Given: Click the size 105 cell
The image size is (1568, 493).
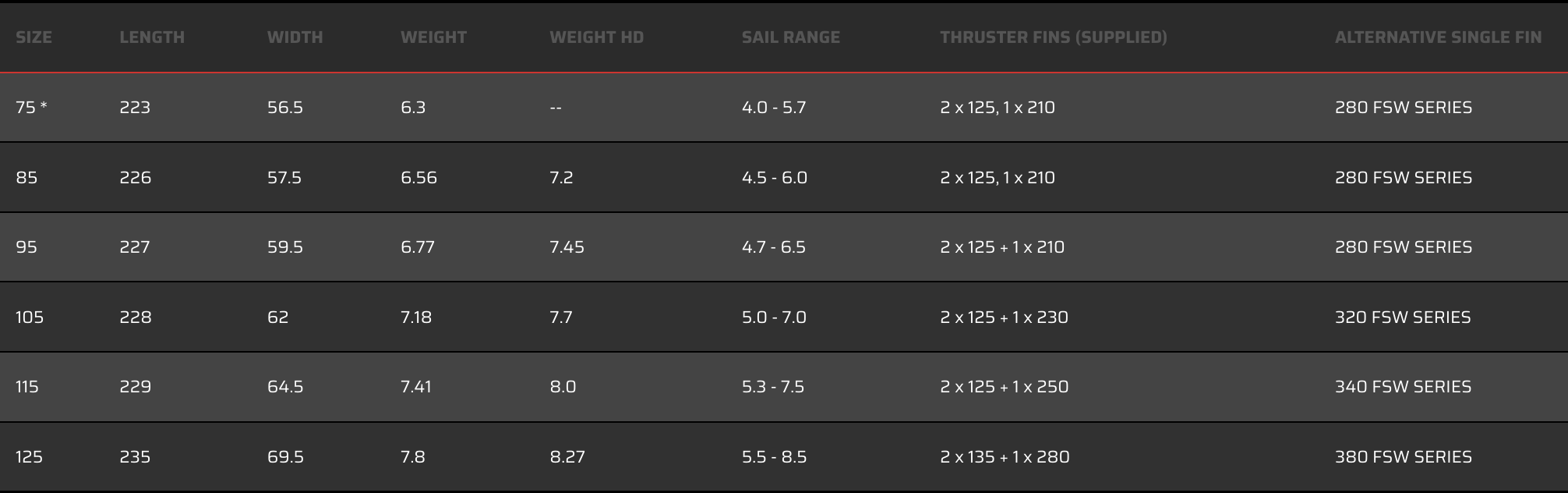Looking at the screenshot, I should coord(30,317).
